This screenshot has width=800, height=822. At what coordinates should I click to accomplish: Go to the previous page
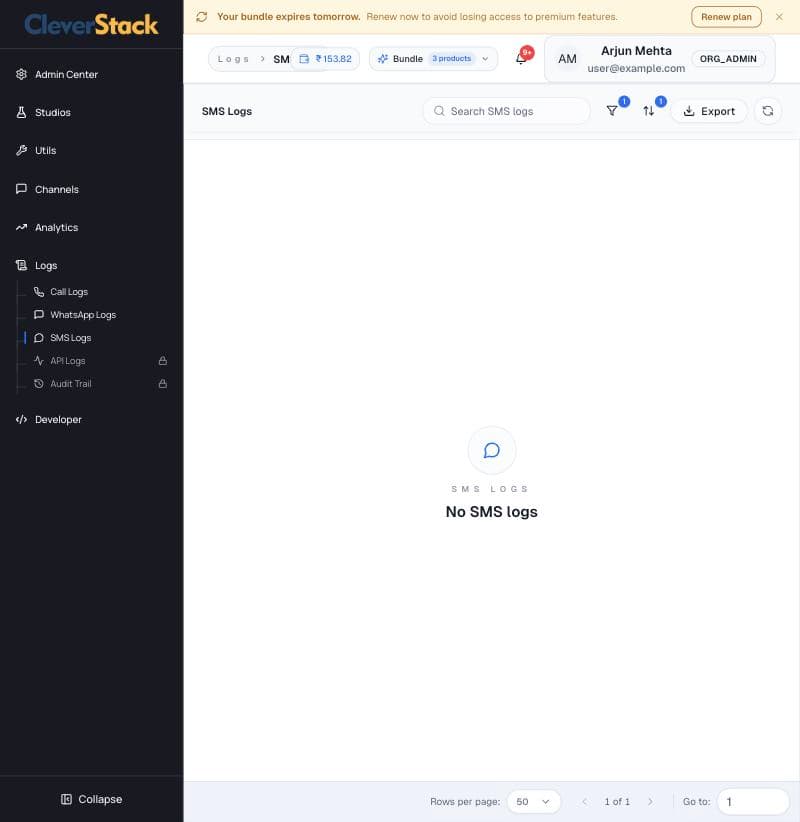click(585, 802)
